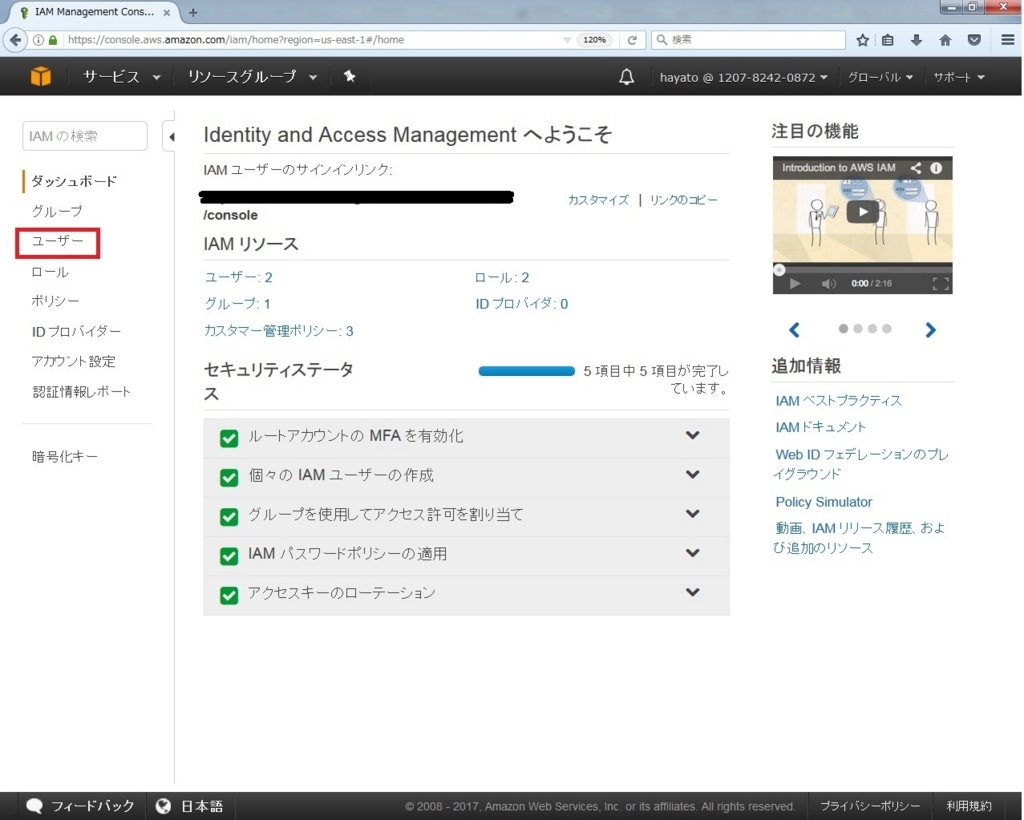Open the カスタマー管理ポリシー: 3 link
This screenshot has height=820, width=1024.
point(279,331)
